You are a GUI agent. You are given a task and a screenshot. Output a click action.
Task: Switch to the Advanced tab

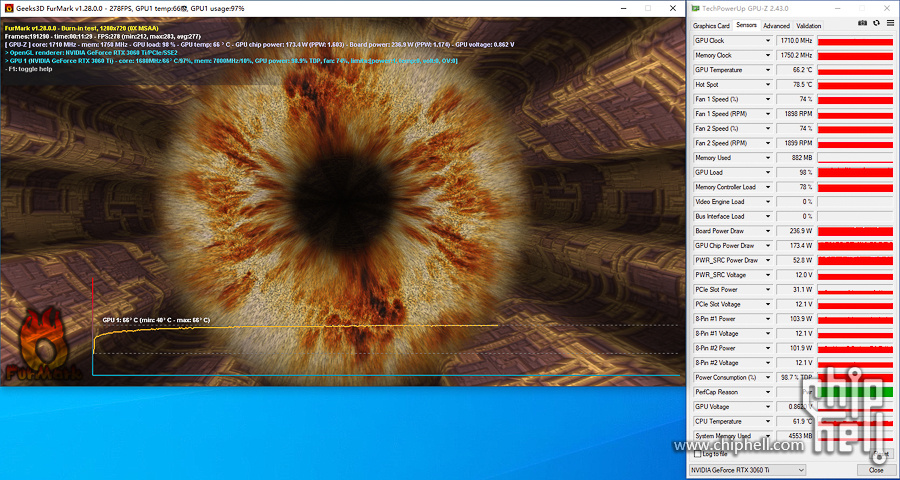[x=776, y=26]
